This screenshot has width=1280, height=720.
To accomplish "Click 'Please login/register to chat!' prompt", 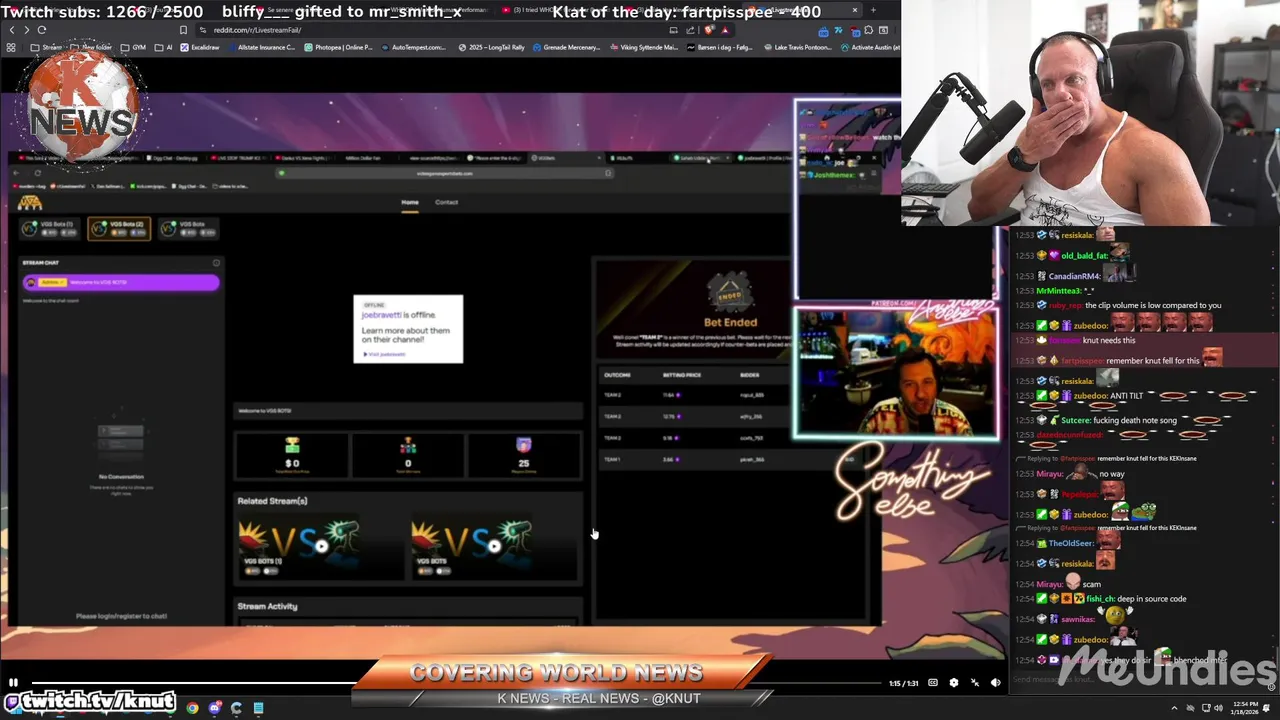I will (x=121, y=616).
